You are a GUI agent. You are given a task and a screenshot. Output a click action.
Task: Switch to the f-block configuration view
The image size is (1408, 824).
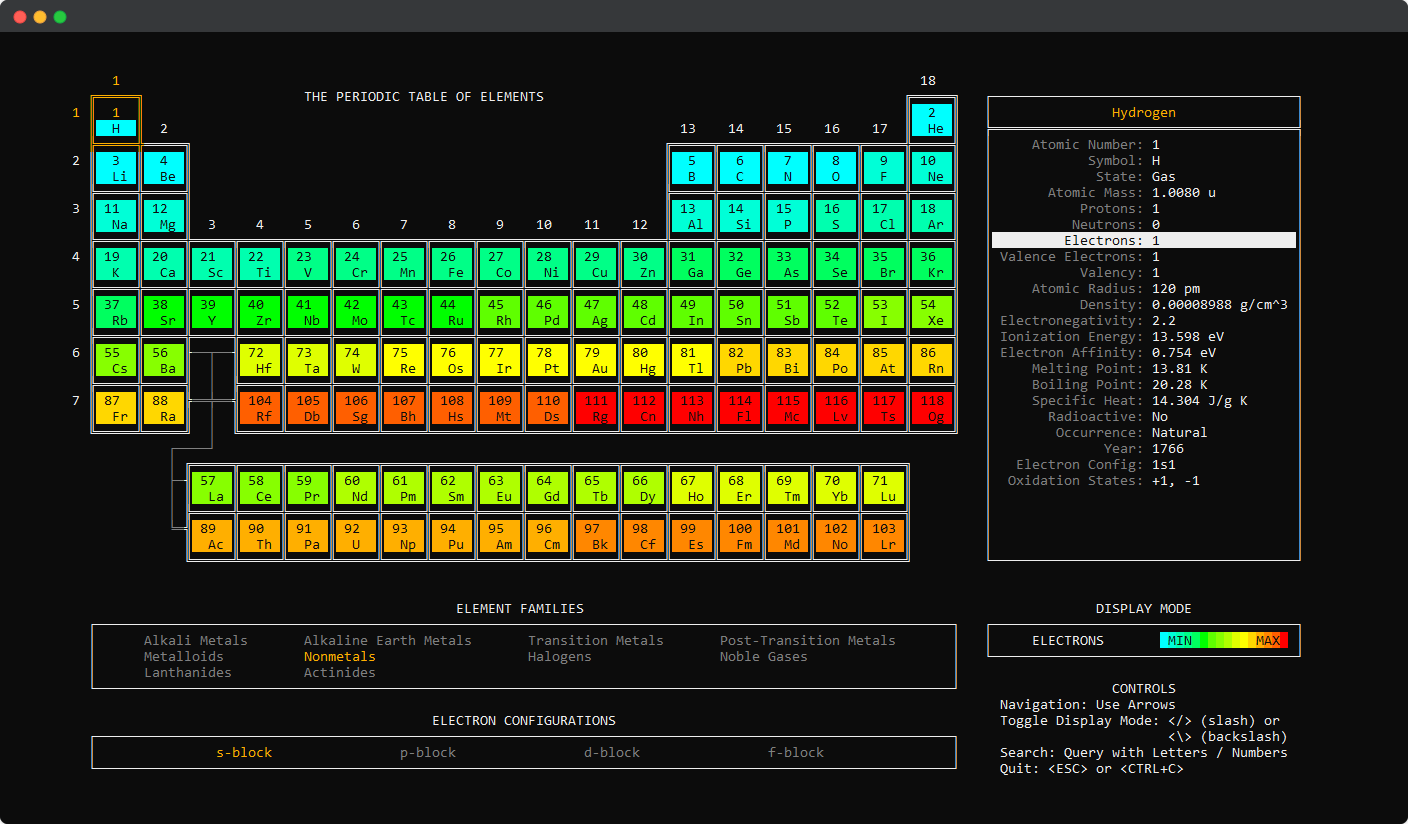(x=796, y=752)
